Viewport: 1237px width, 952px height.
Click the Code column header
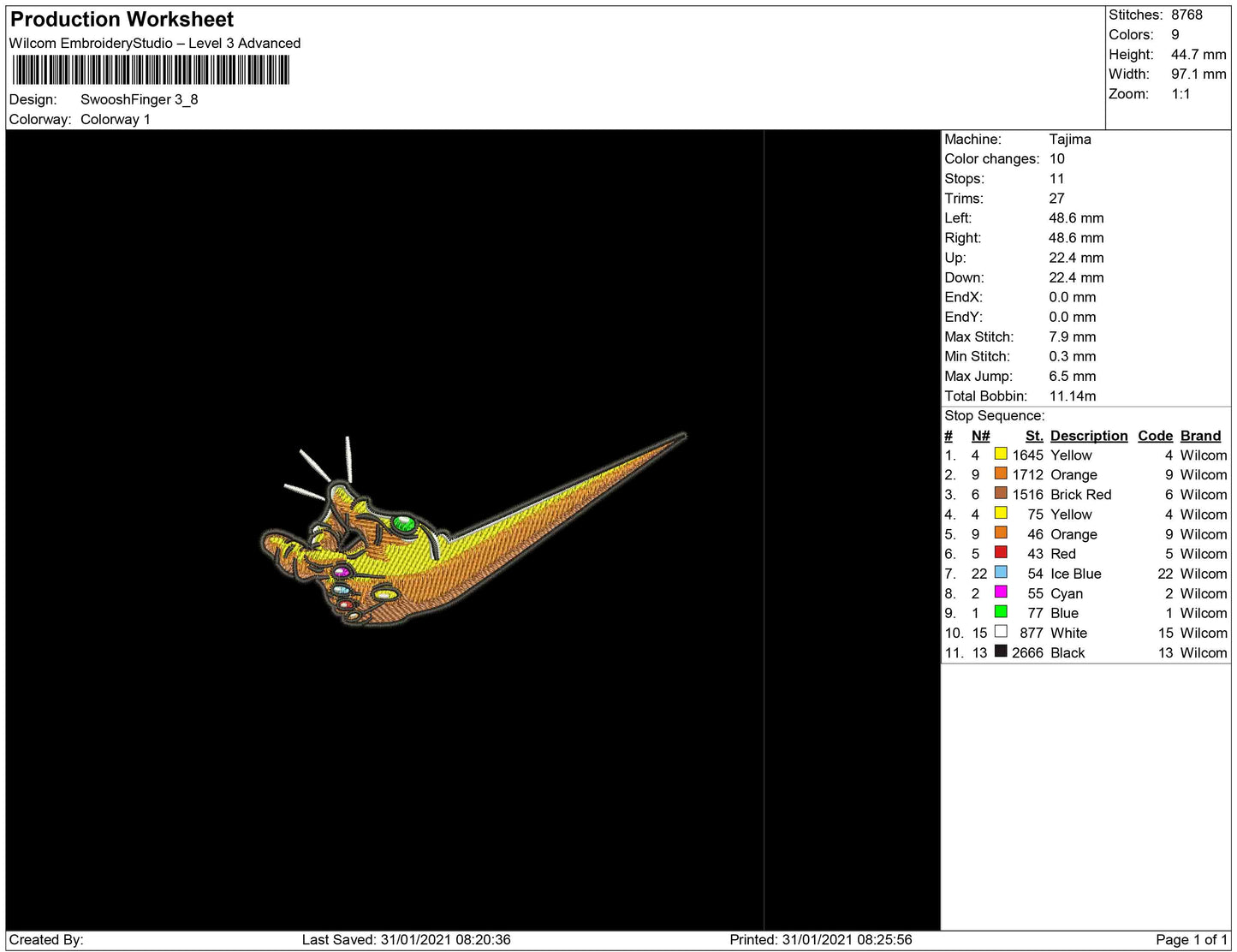click(1155, 436)
